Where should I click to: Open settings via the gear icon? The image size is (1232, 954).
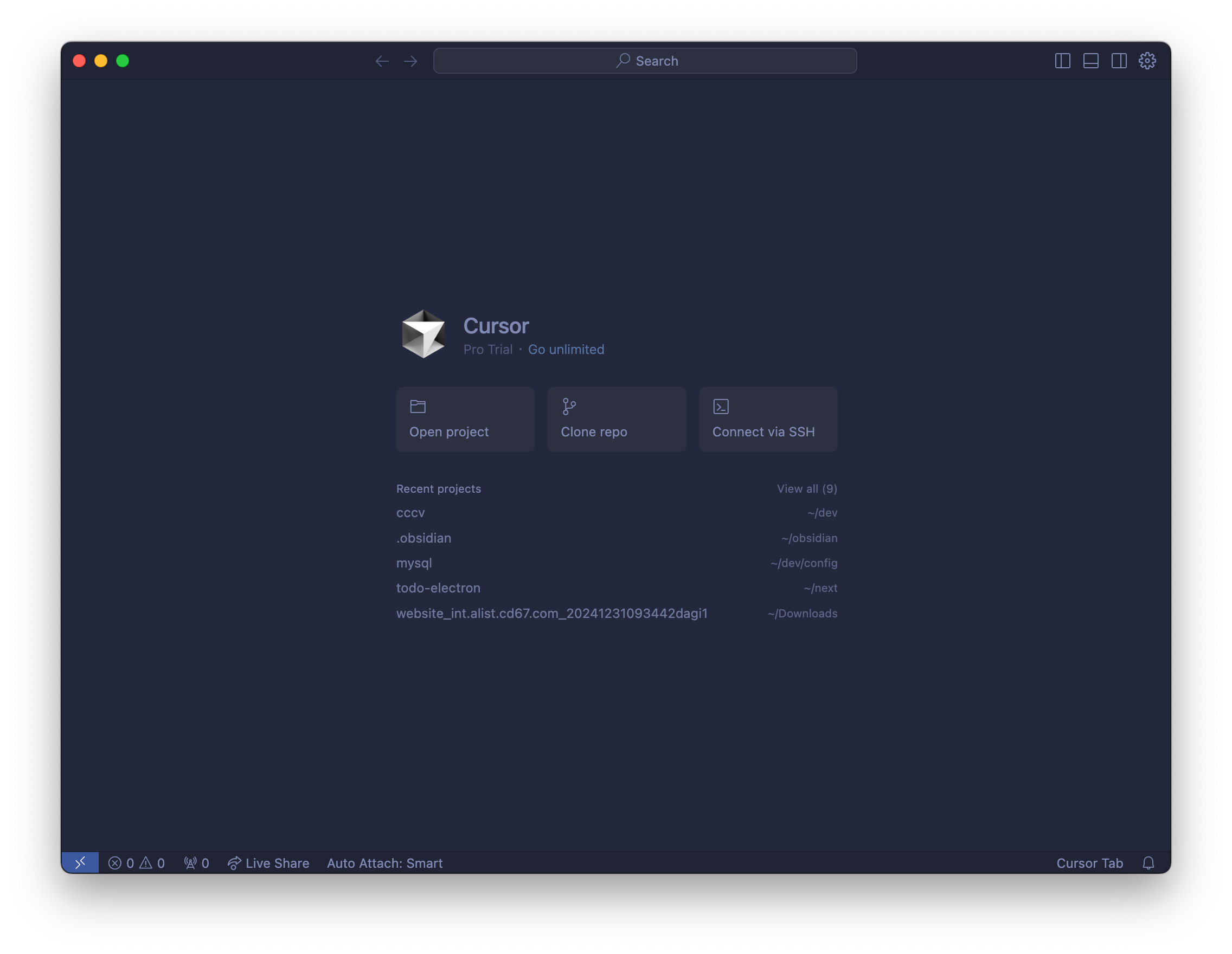1147,61
